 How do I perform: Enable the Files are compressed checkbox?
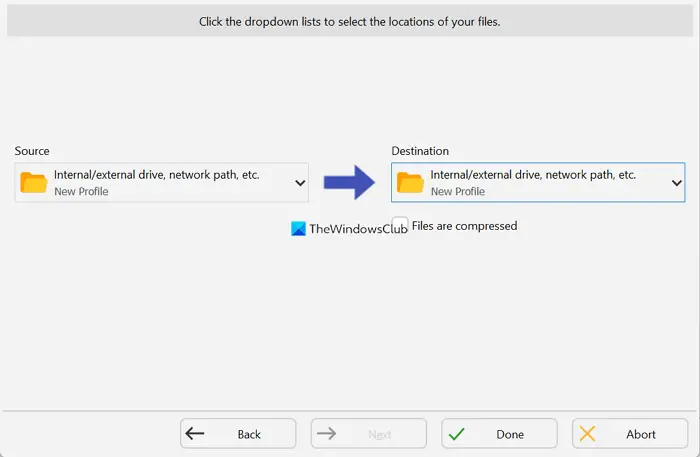coord(400,224)
